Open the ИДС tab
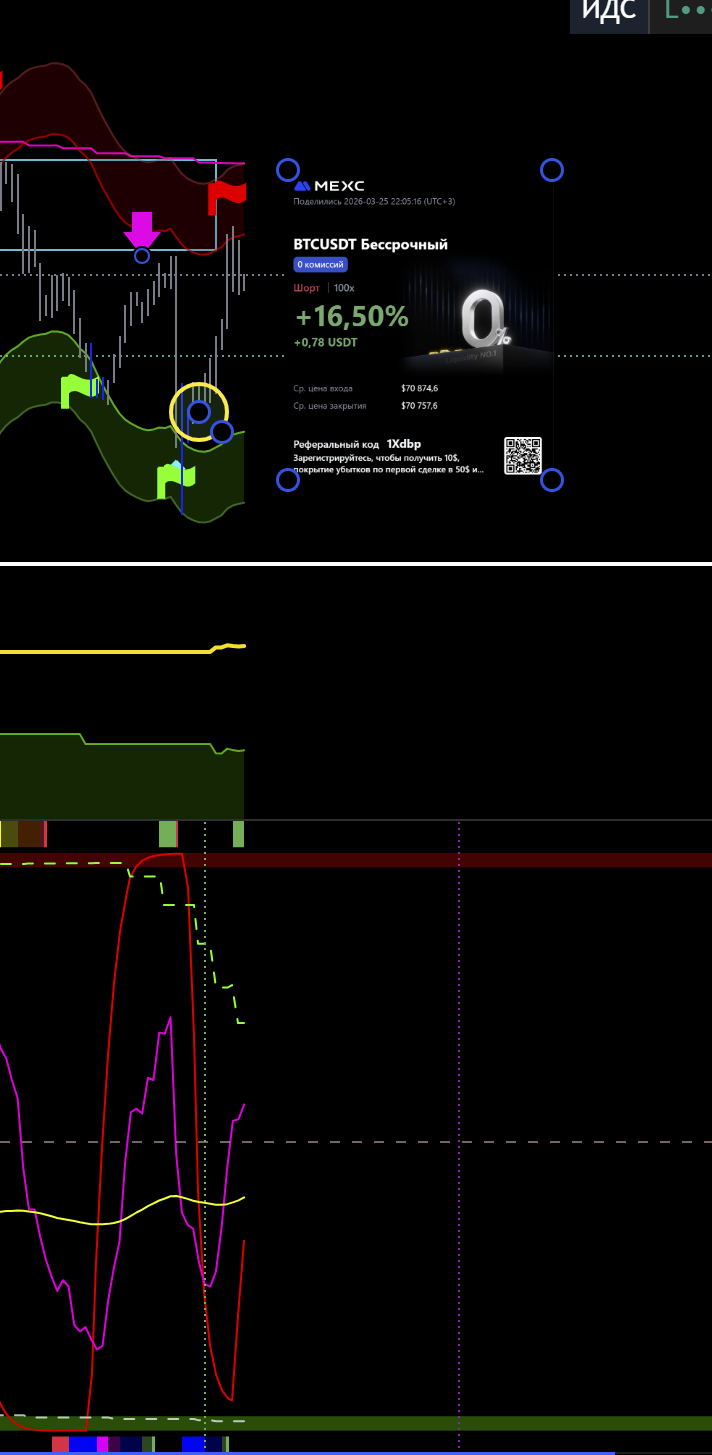 point(609,13)
